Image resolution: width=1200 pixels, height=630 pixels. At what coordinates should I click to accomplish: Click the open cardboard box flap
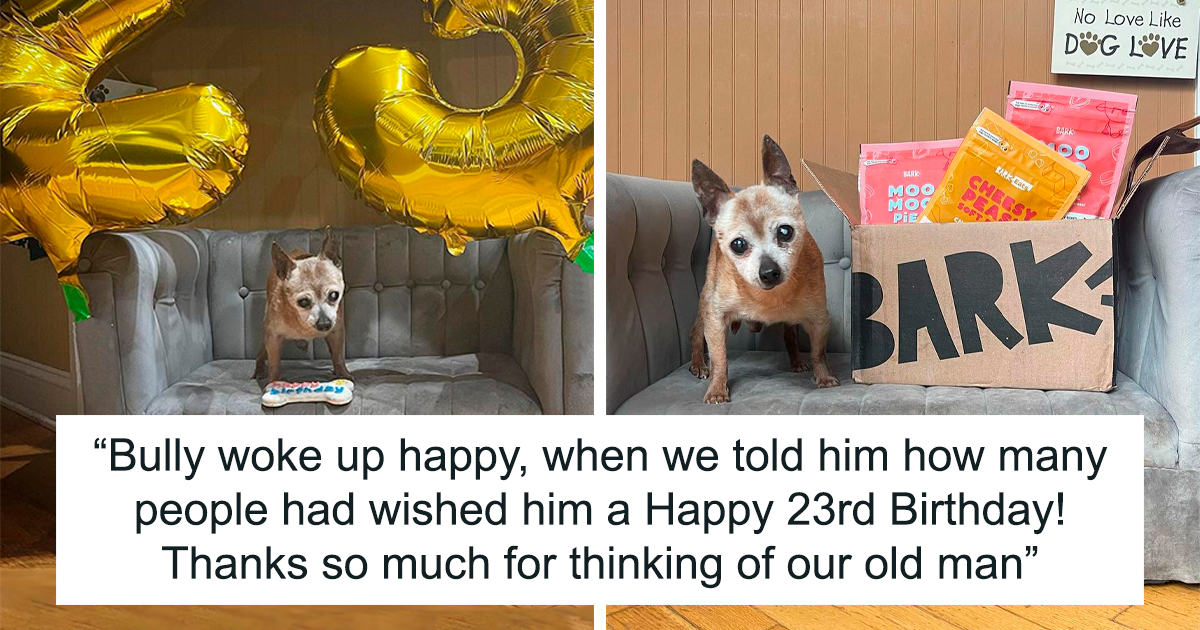tap(830, 190)
